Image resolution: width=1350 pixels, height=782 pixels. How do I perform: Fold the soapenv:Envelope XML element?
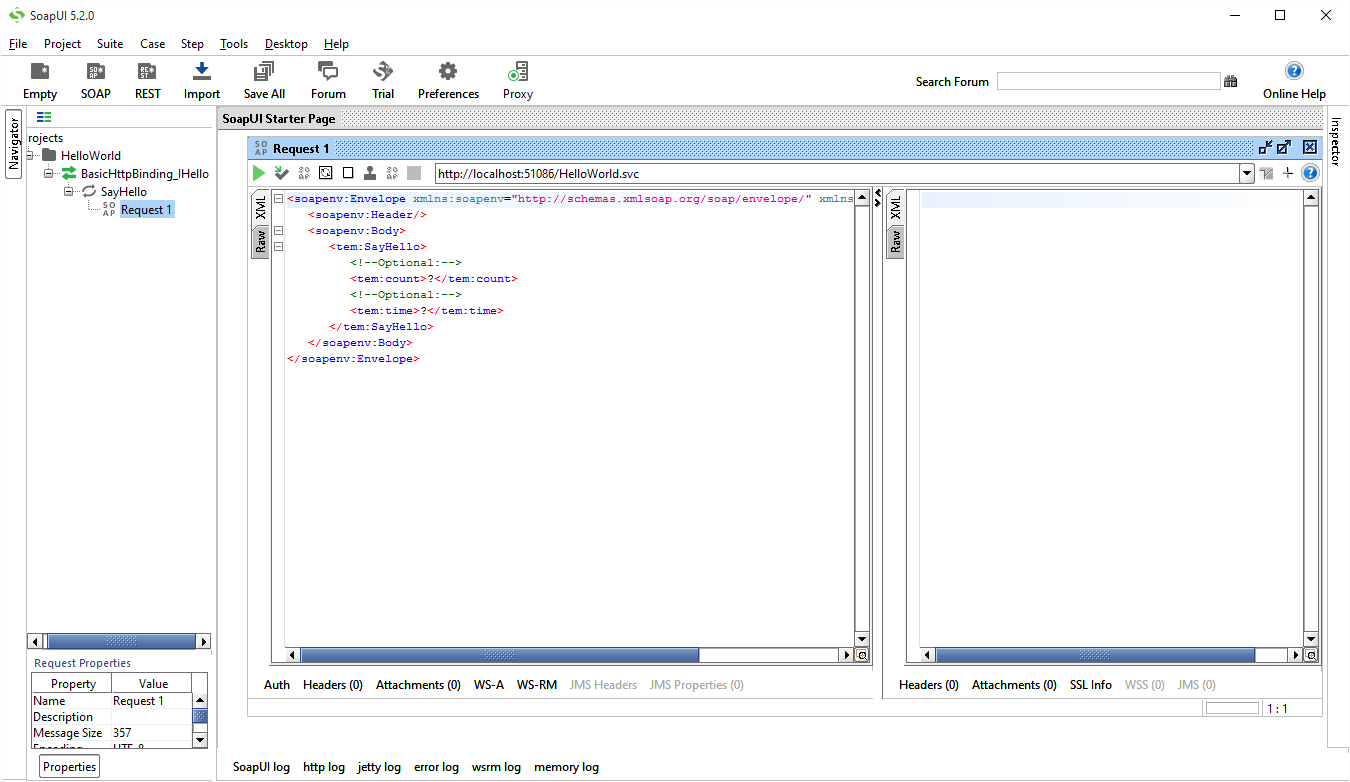pos(278,198)
